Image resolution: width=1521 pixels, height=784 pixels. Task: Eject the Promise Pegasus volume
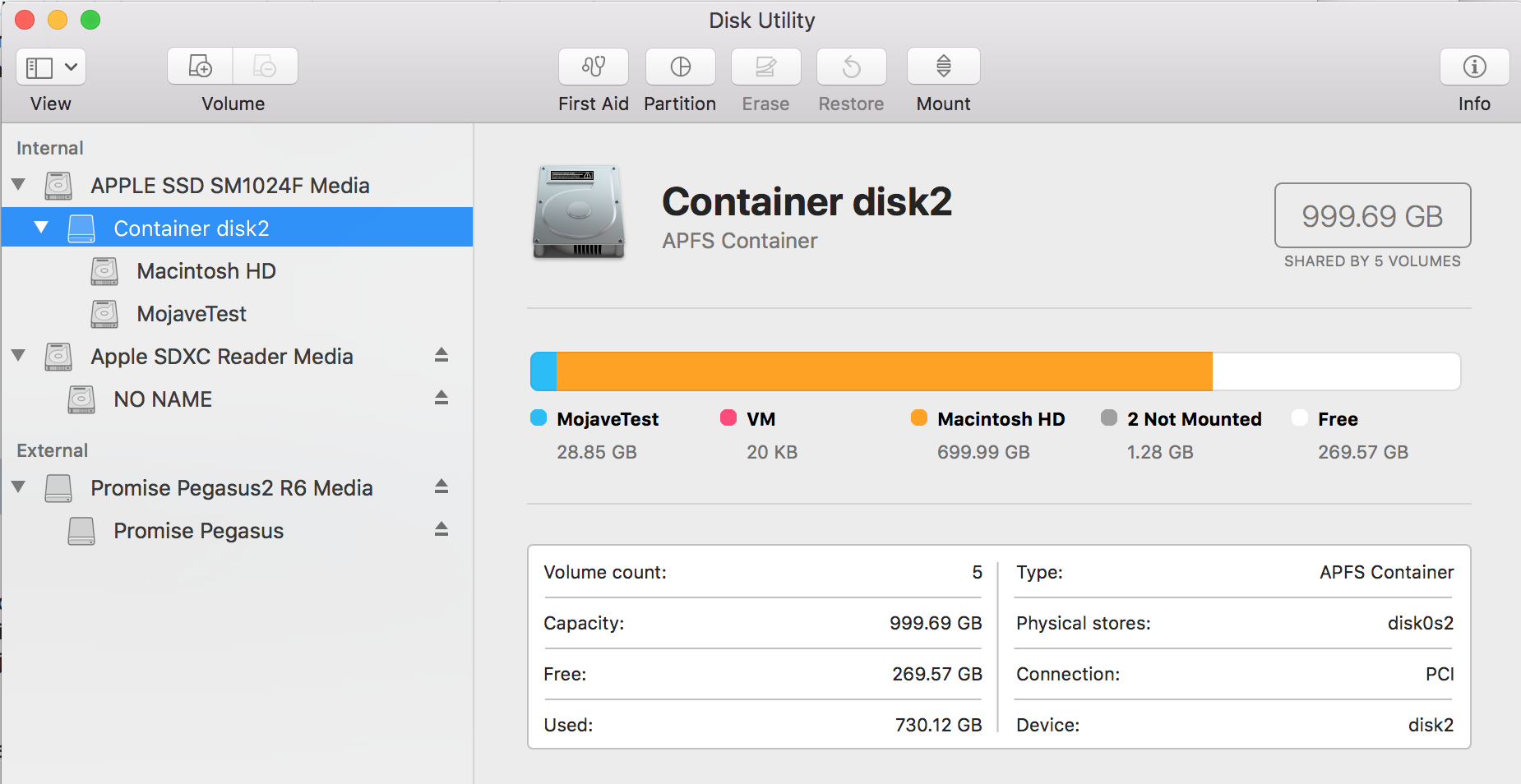pos(442,529)
